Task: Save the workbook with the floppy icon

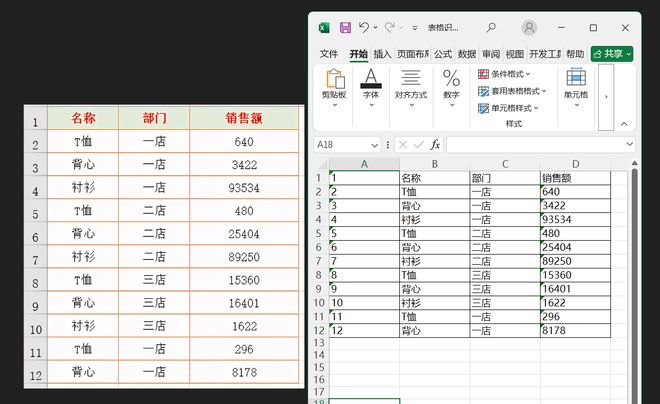Action: tap(345, 28)
